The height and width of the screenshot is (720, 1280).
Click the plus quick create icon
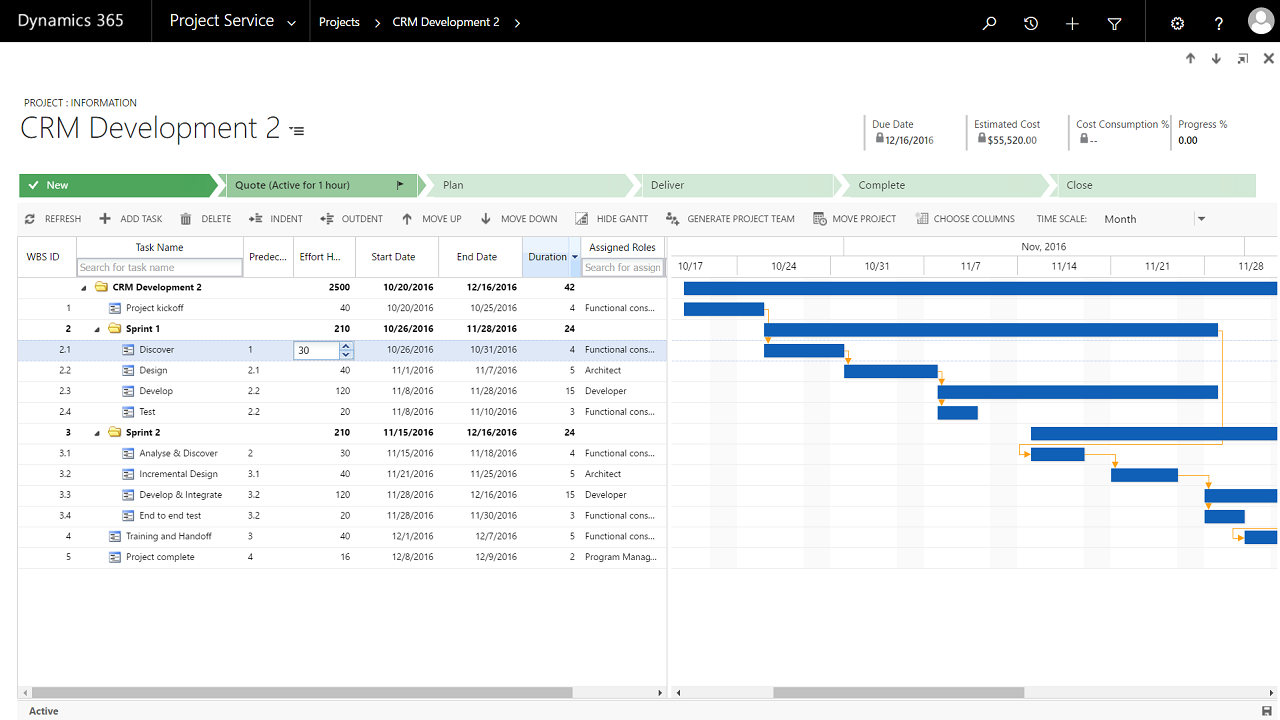pos(1072,23)
